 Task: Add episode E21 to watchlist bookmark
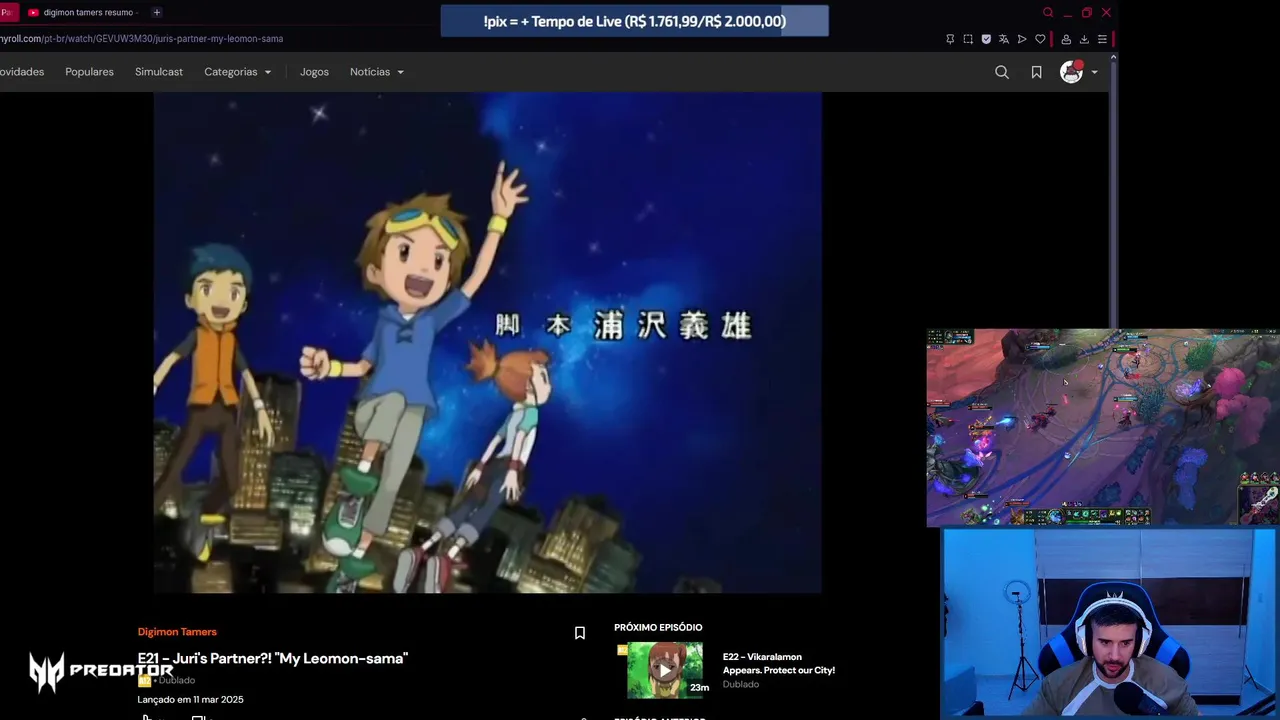(579, 633)
